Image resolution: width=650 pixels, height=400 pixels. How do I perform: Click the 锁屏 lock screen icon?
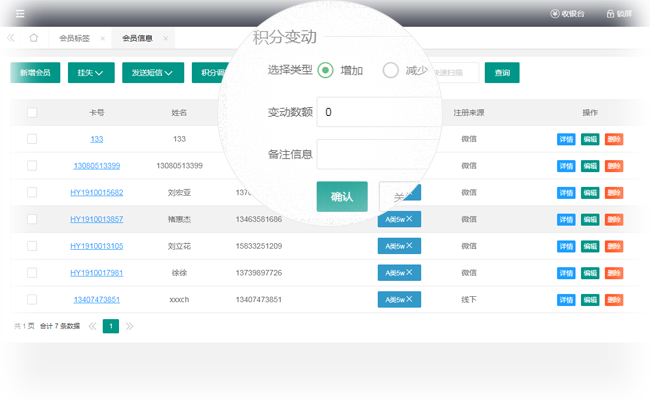point(618,14)
